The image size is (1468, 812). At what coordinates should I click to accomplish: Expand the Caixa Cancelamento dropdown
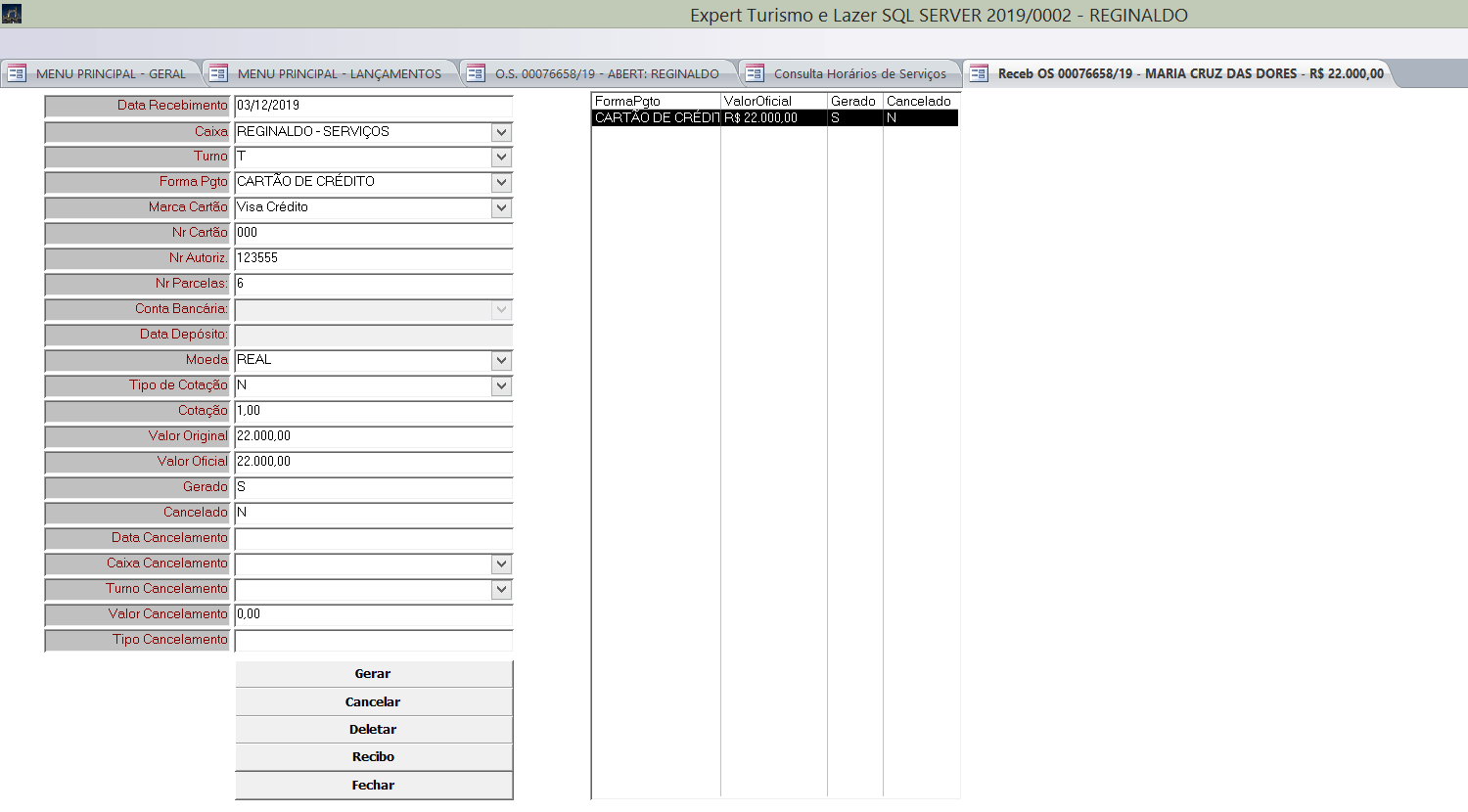(x=501, y=564)
